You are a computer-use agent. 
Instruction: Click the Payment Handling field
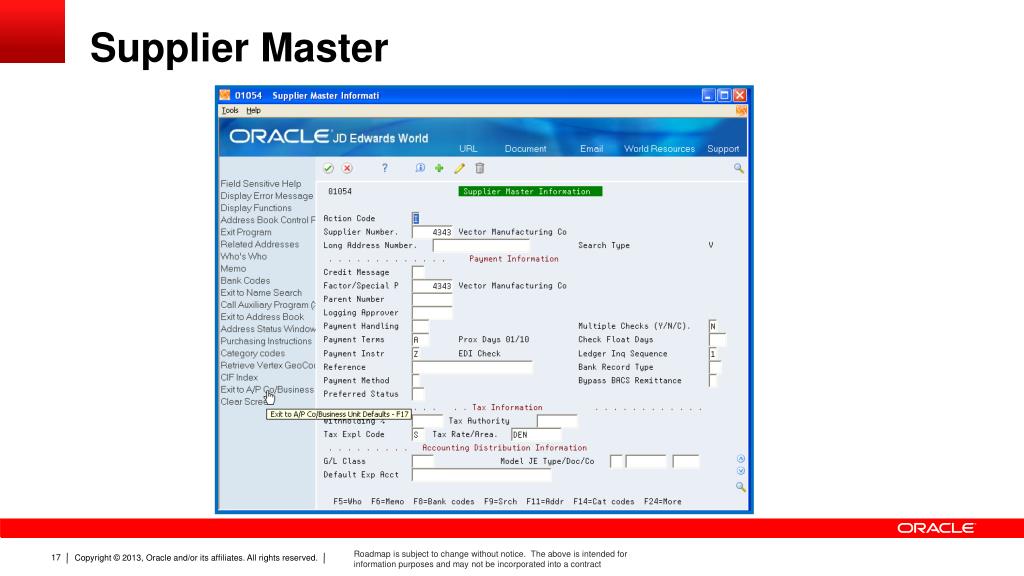(x=421, y=326)
